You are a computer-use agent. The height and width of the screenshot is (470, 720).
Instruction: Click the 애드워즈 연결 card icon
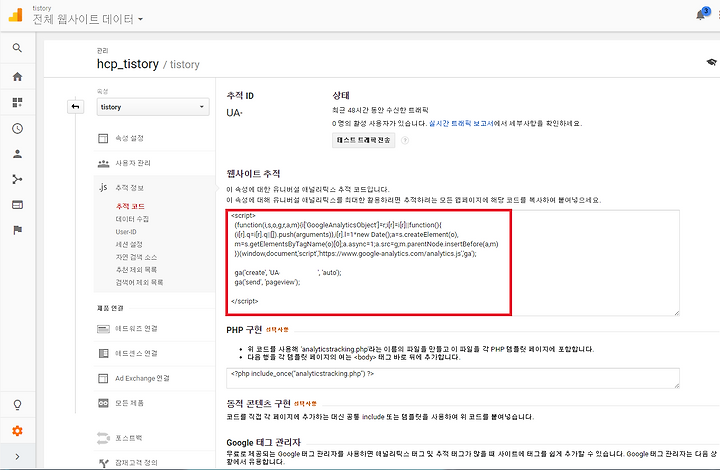[103, 329]
